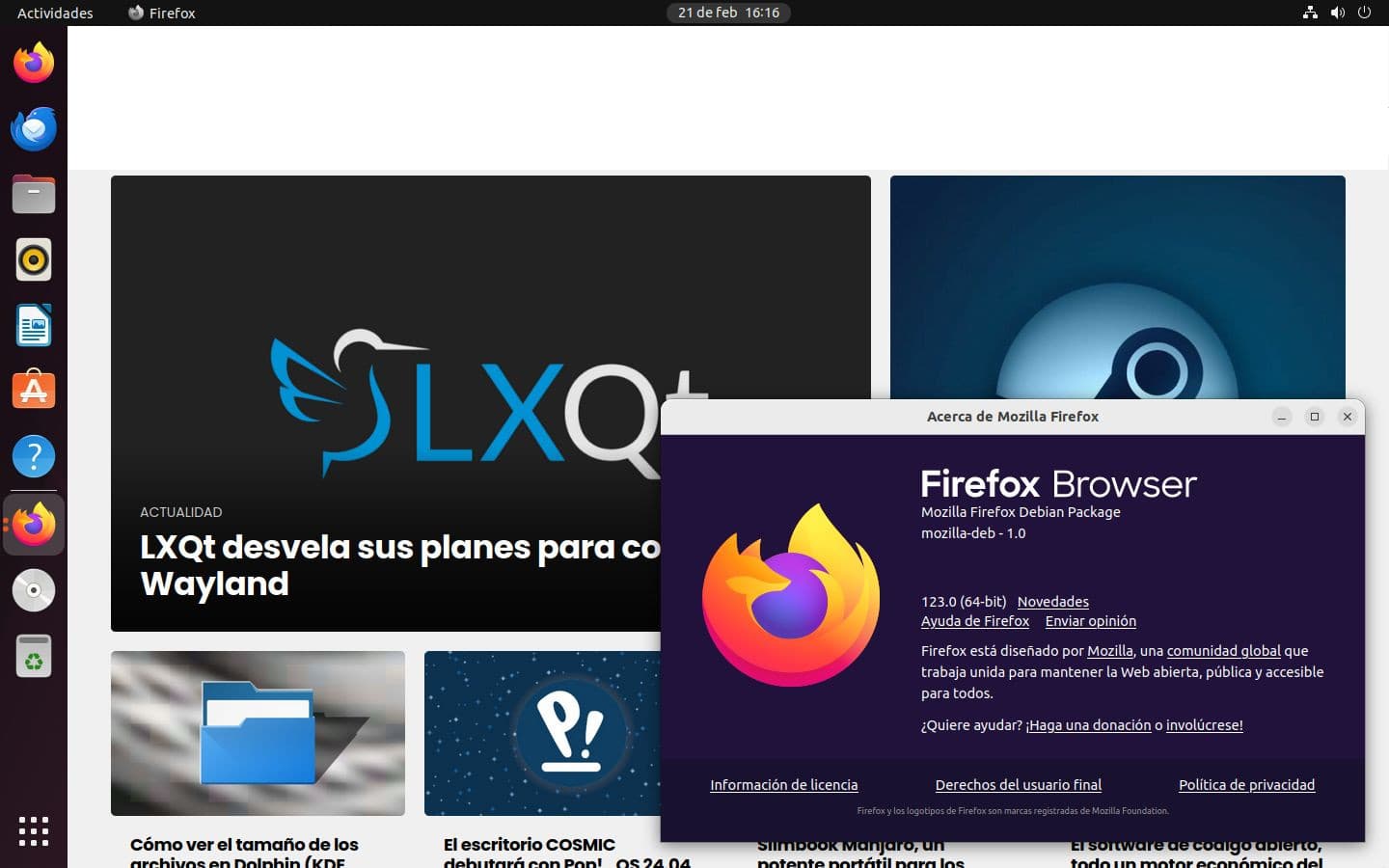Open the Steam logo article thumbnail

coord(1117,287)
